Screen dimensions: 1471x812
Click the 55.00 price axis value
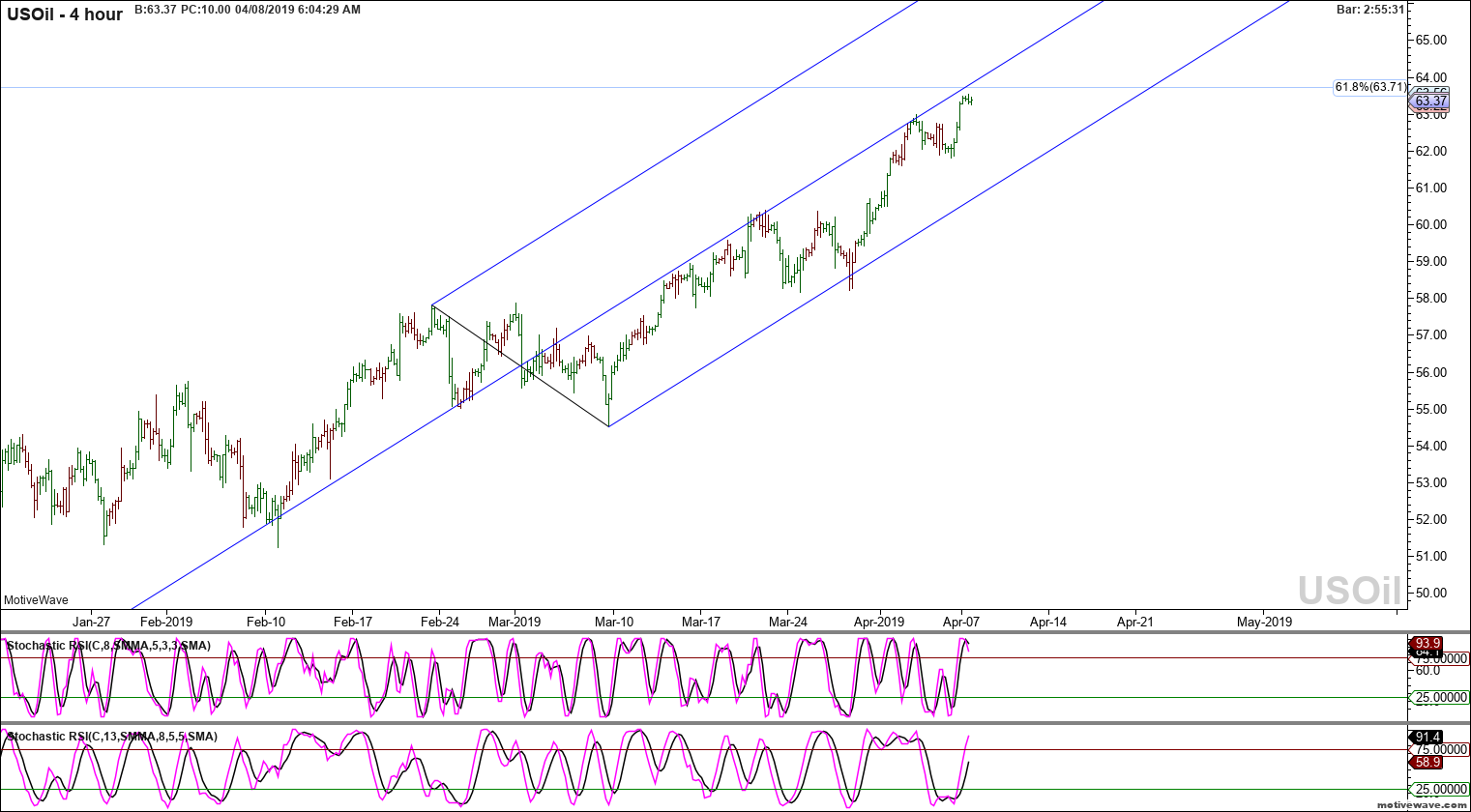pos(1431,409)
